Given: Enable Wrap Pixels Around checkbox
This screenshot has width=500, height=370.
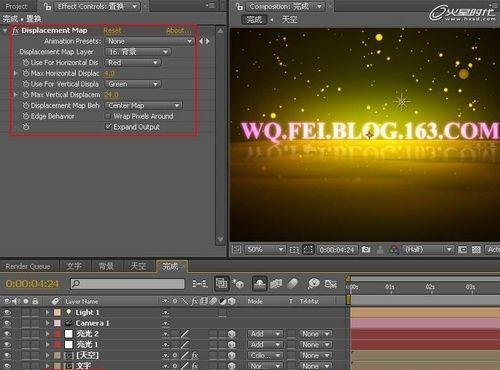Looking at the screenshot, I should point(108,116).
